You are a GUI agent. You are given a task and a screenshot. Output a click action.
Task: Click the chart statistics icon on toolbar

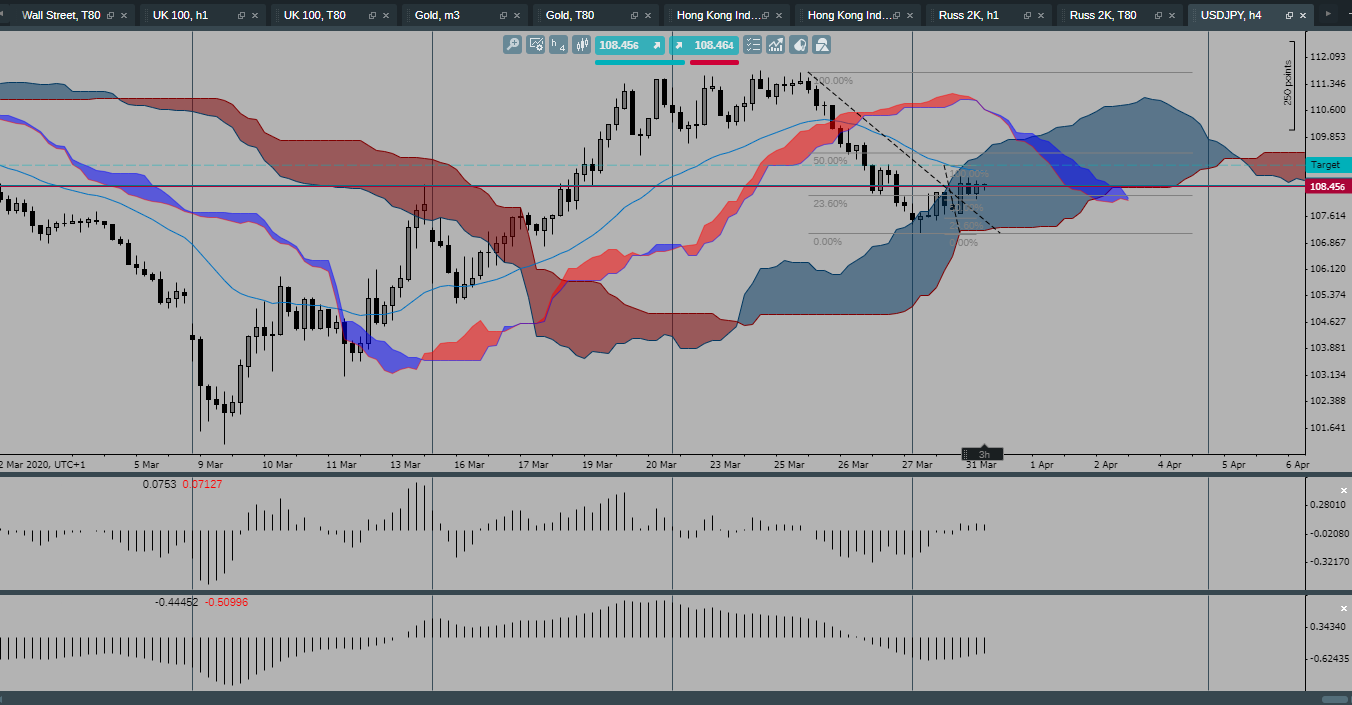point(776,45)
